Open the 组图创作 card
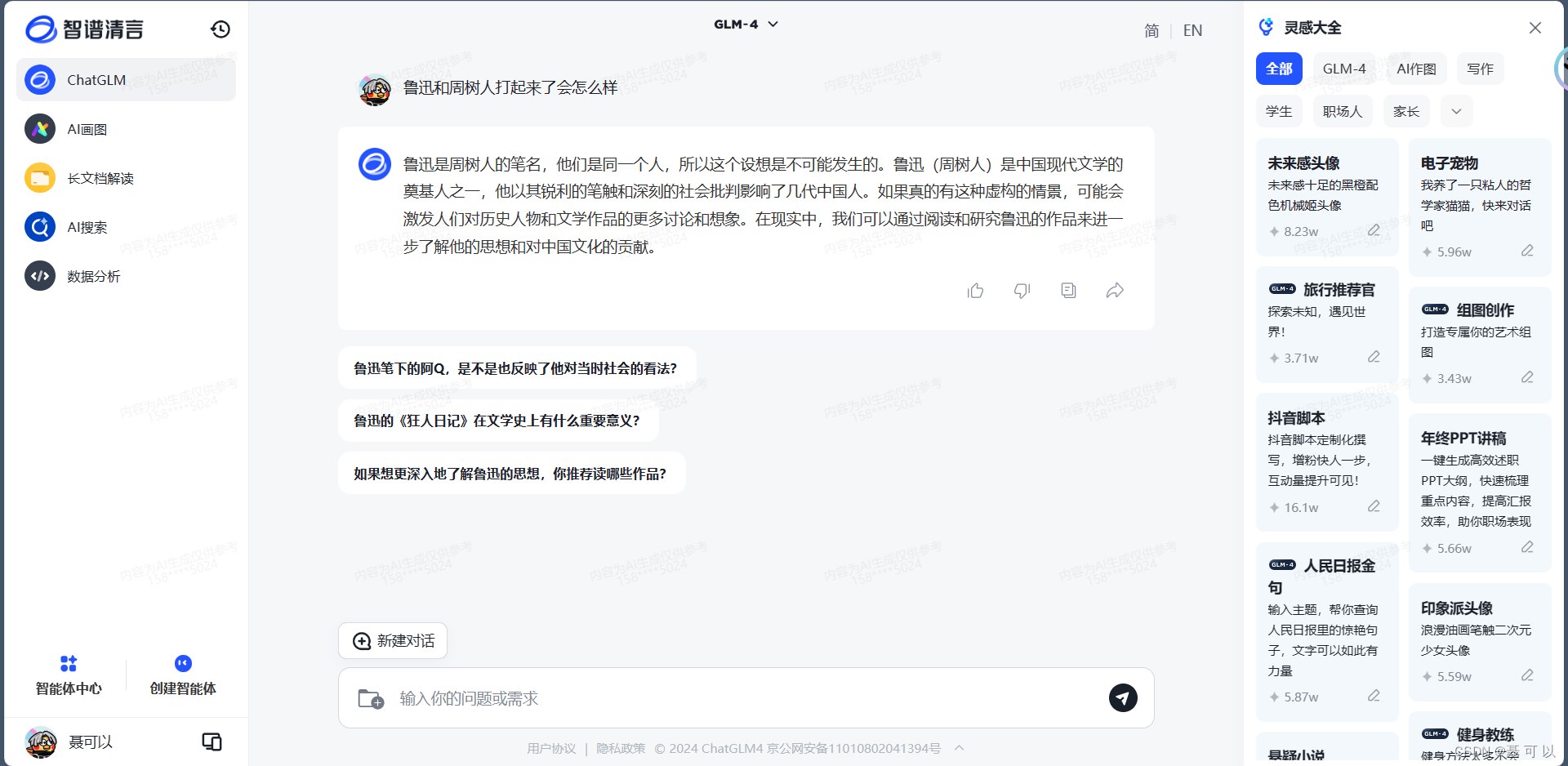 [1480, 345]
